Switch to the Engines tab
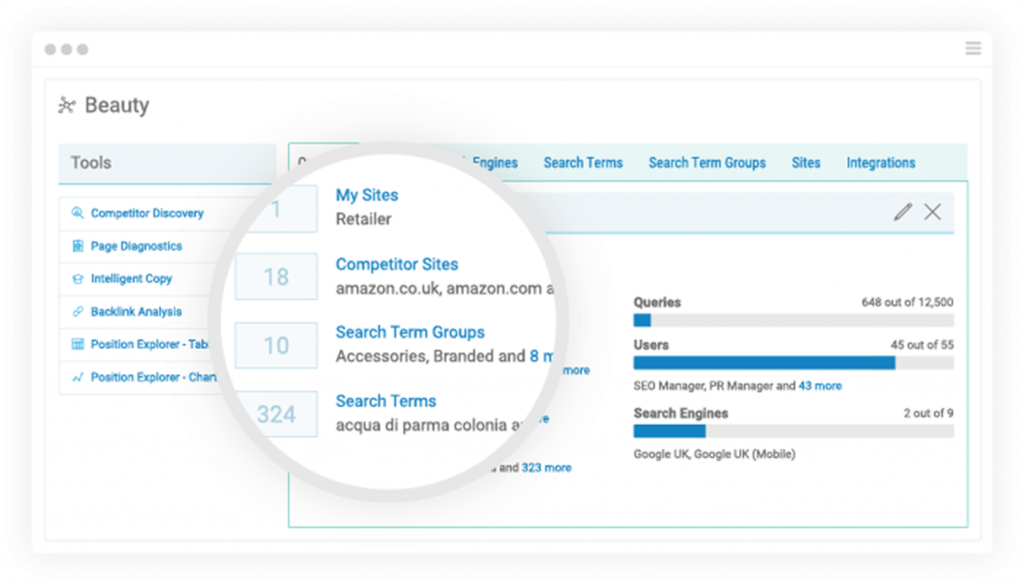 click(x=494, y=163)
